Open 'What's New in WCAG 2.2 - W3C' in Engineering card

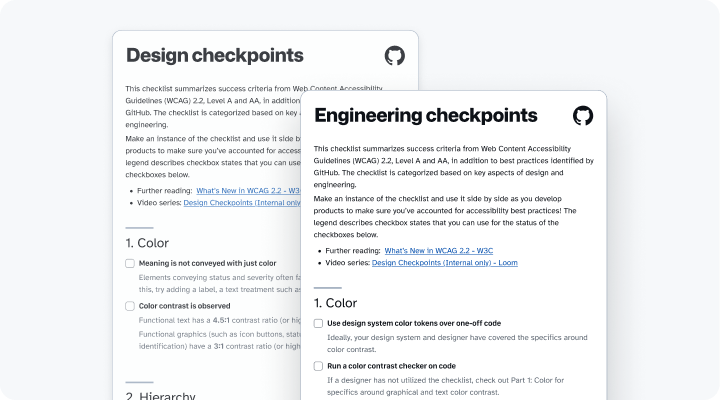(440, 250)
